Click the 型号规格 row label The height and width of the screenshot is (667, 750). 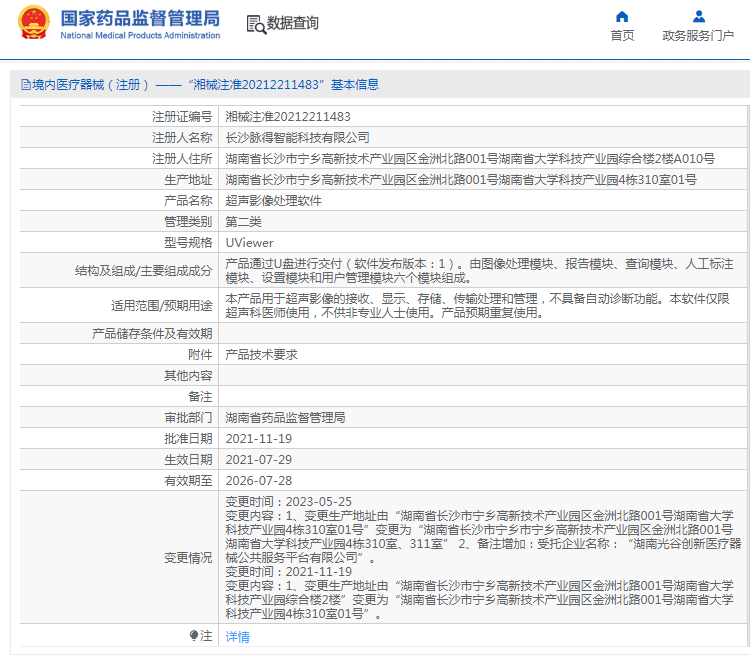[x=188, y=243]
